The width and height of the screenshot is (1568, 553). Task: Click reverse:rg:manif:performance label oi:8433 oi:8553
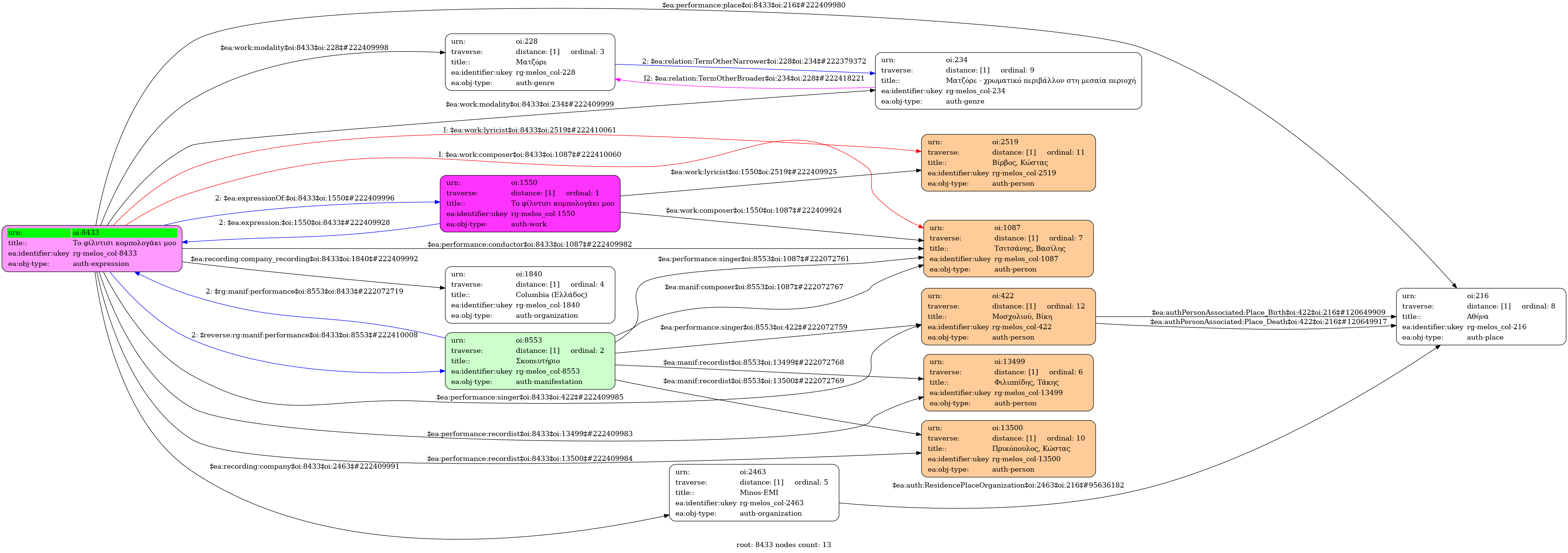coord(304,335)
